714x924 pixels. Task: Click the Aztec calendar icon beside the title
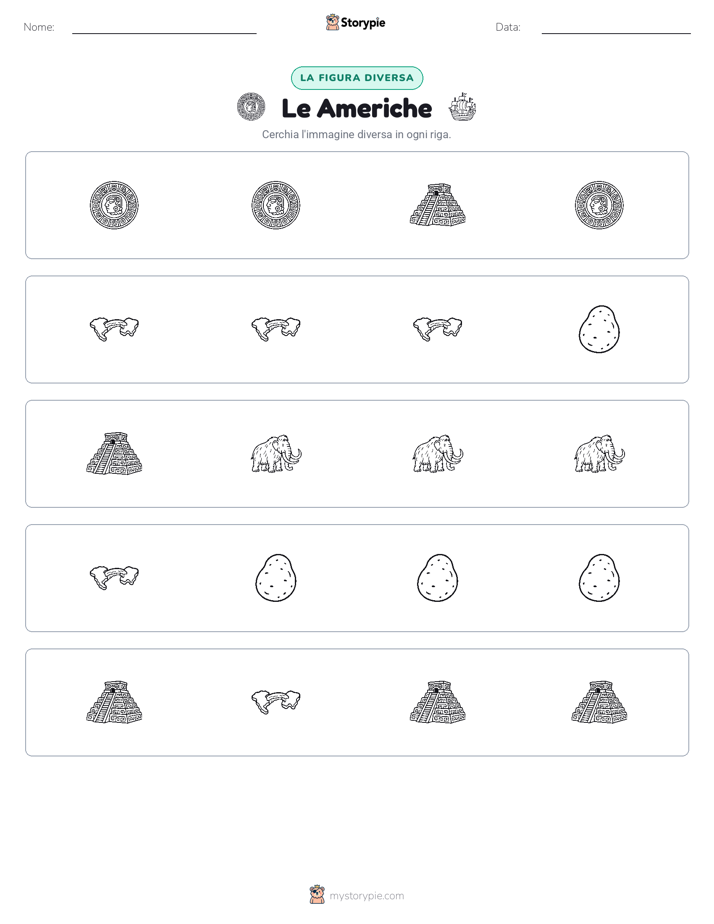[x=251, y=107]
